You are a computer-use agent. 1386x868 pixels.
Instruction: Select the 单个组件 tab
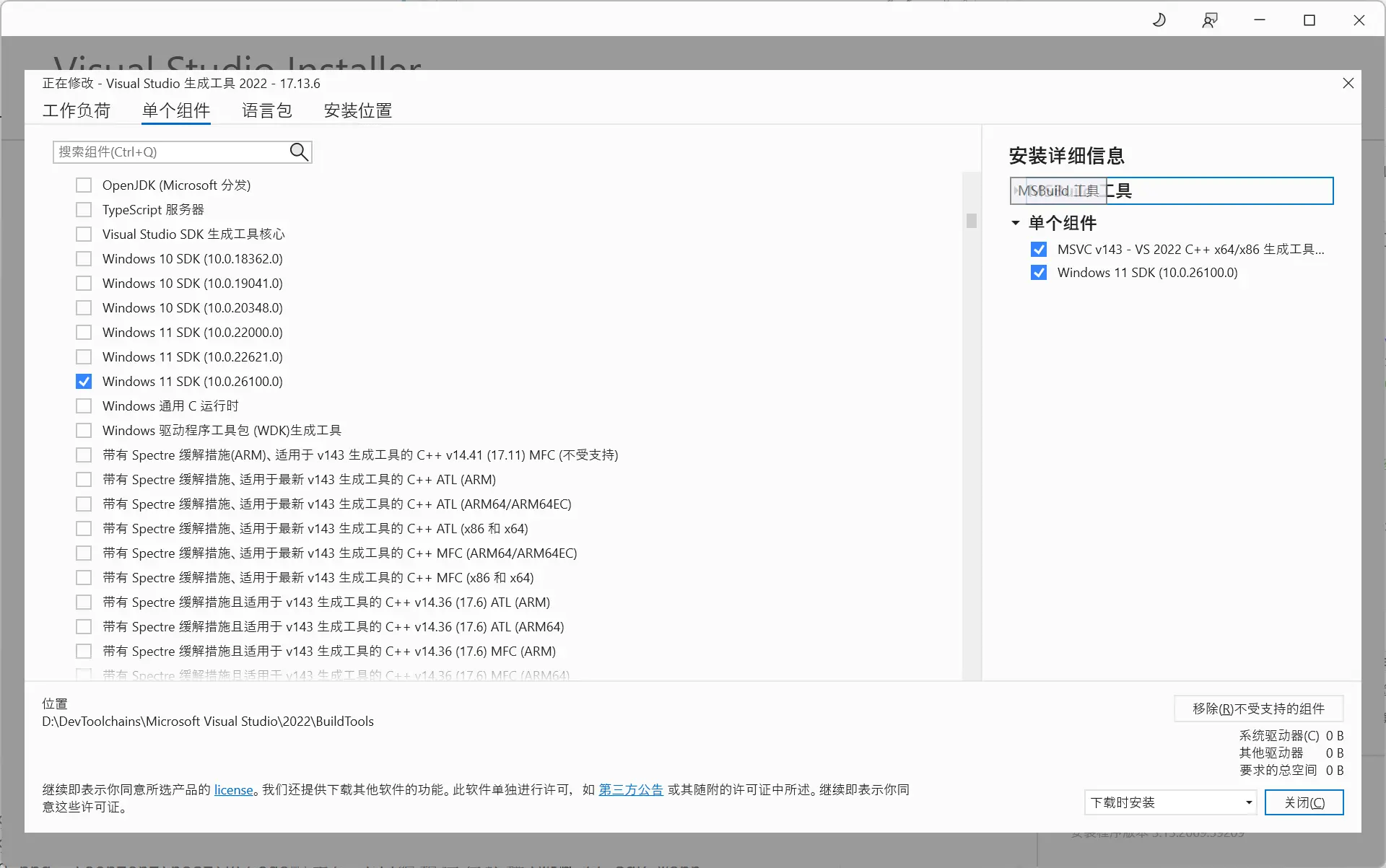176,110
